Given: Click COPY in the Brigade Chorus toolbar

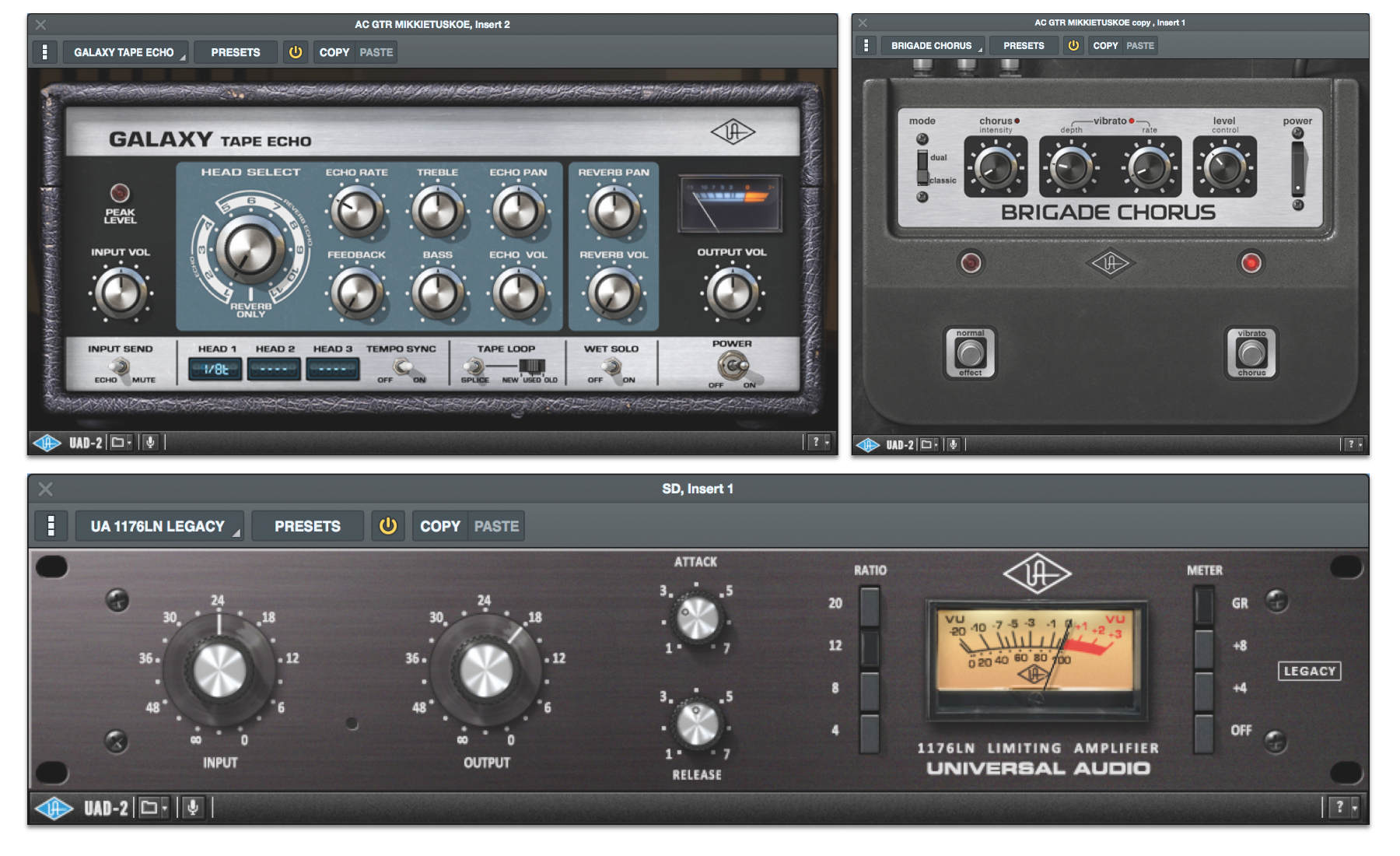Looking at the screenshot, I should [x=1105, y=45].
